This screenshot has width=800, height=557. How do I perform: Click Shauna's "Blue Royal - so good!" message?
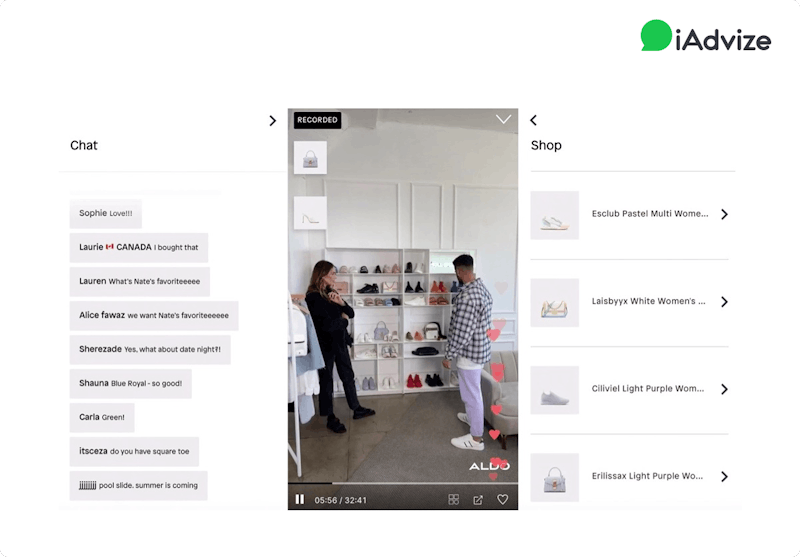coord(131,383)
